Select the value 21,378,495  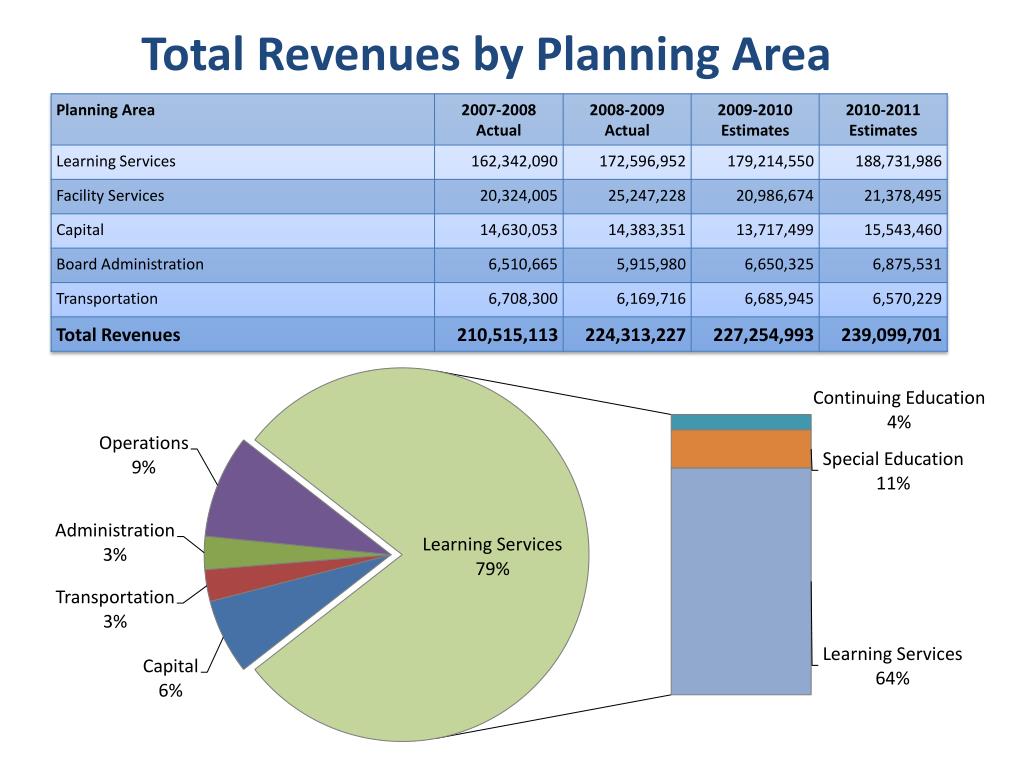click(903, 196)
